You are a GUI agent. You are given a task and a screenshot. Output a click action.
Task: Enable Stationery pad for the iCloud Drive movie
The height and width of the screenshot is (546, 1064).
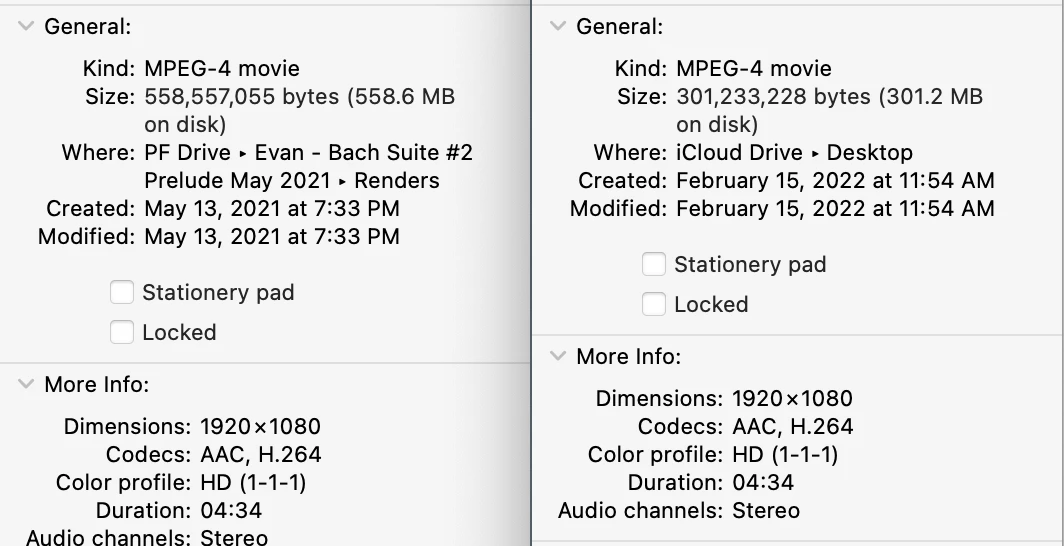click(654, 265)
